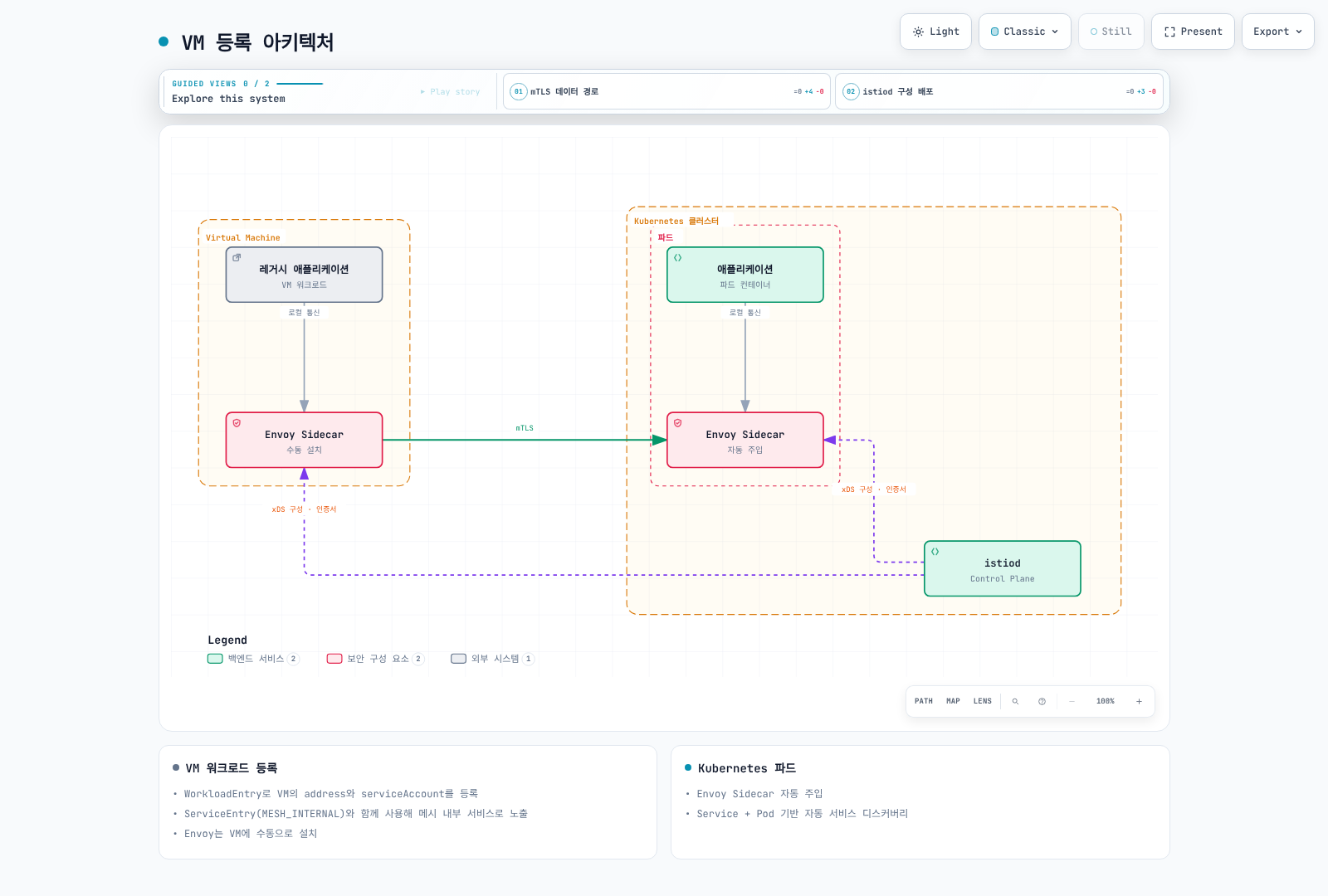Select Envoy Sidecar 수동 설치 node

tap(304, 440)
